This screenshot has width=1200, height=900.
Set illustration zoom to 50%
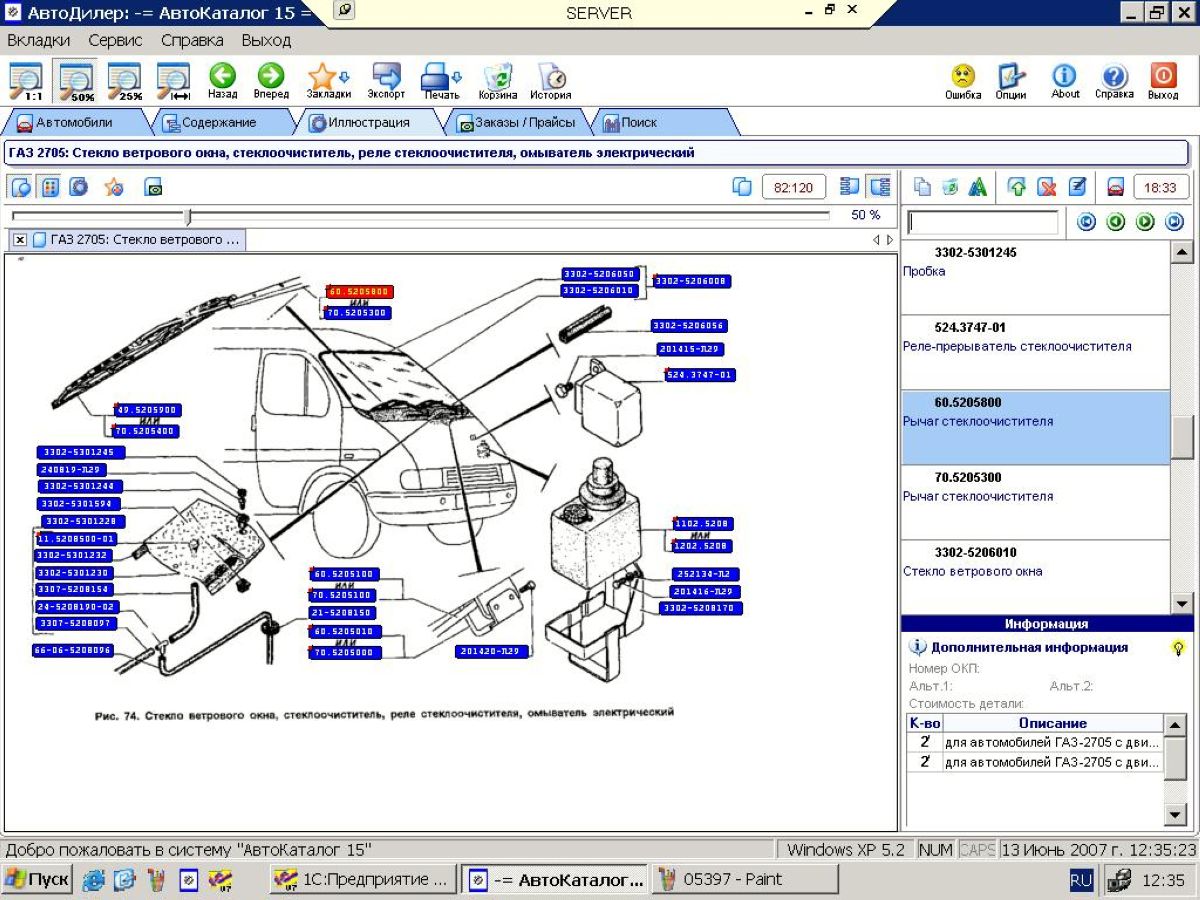click(77, 79)
